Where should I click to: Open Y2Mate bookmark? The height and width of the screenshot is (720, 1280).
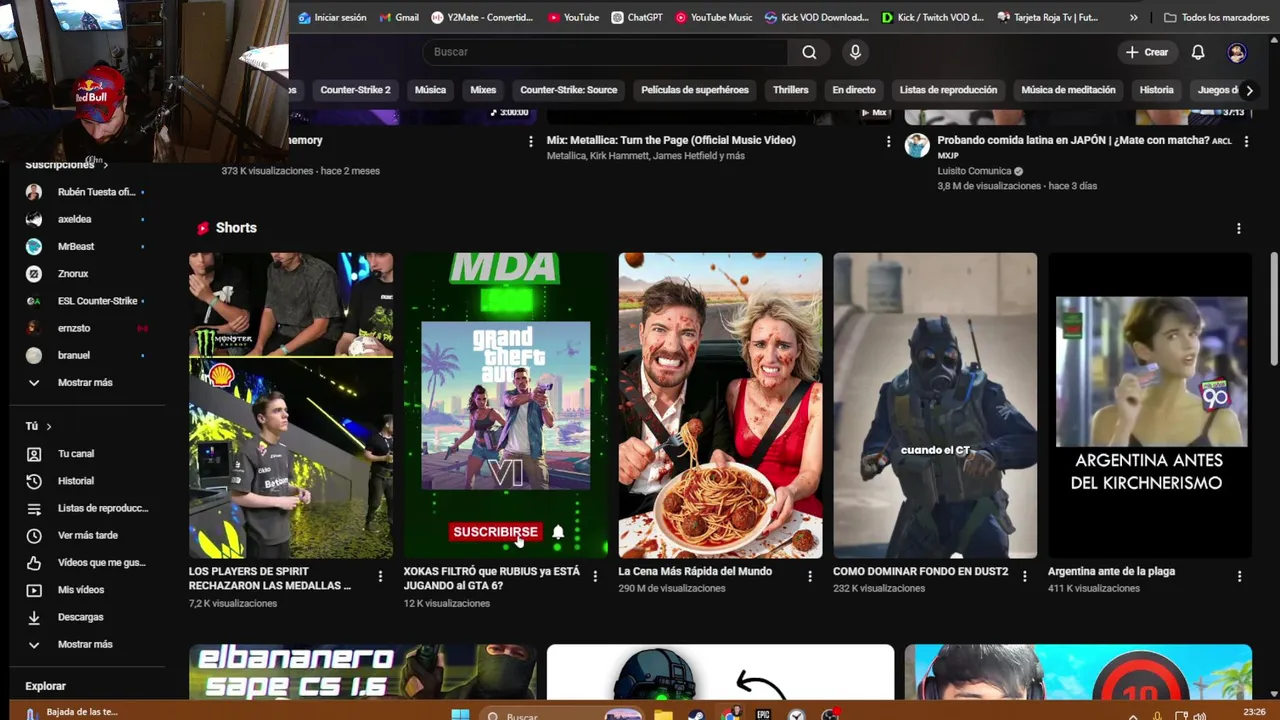click(x=482, y=17)
